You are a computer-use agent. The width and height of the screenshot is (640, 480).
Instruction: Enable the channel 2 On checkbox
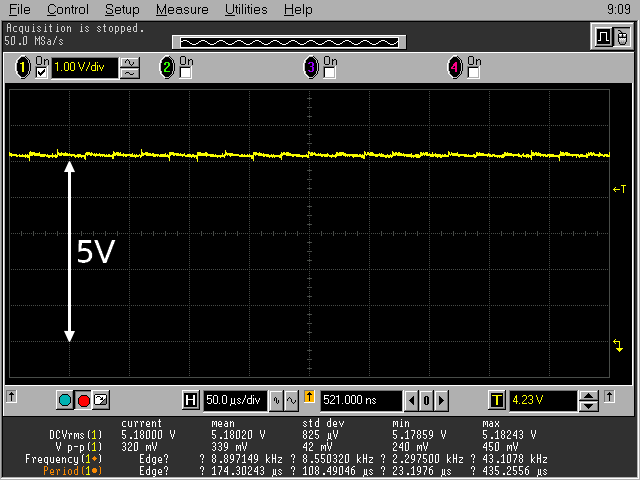pos(185,73)
